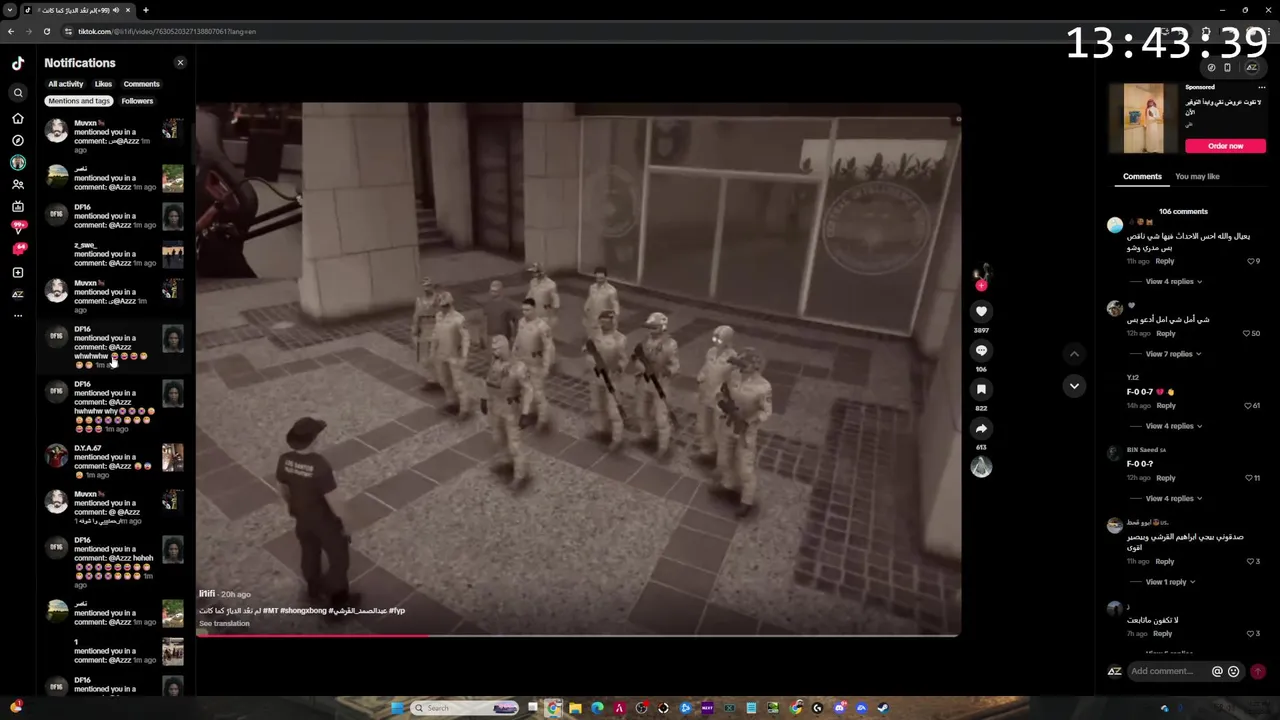Click the taskbar Search box
The image size is (1280, 720).
(x=466, y=708)
